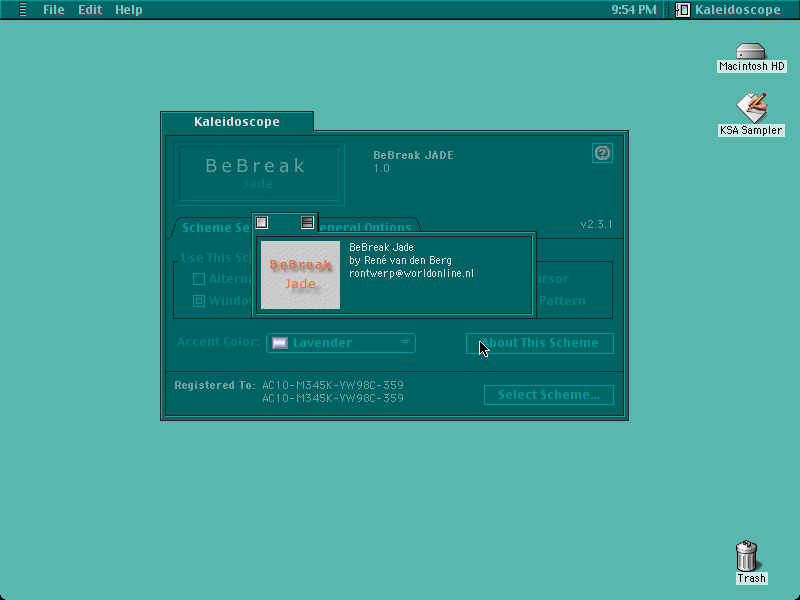Click the v2.3.1 version label

[x=596, y=224]
